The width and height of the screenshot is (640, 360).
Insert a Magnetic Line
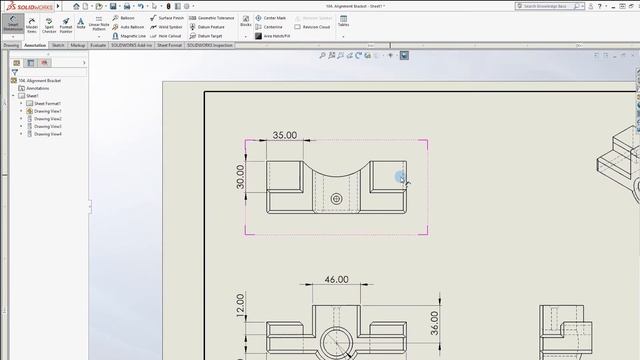point(129,36)
